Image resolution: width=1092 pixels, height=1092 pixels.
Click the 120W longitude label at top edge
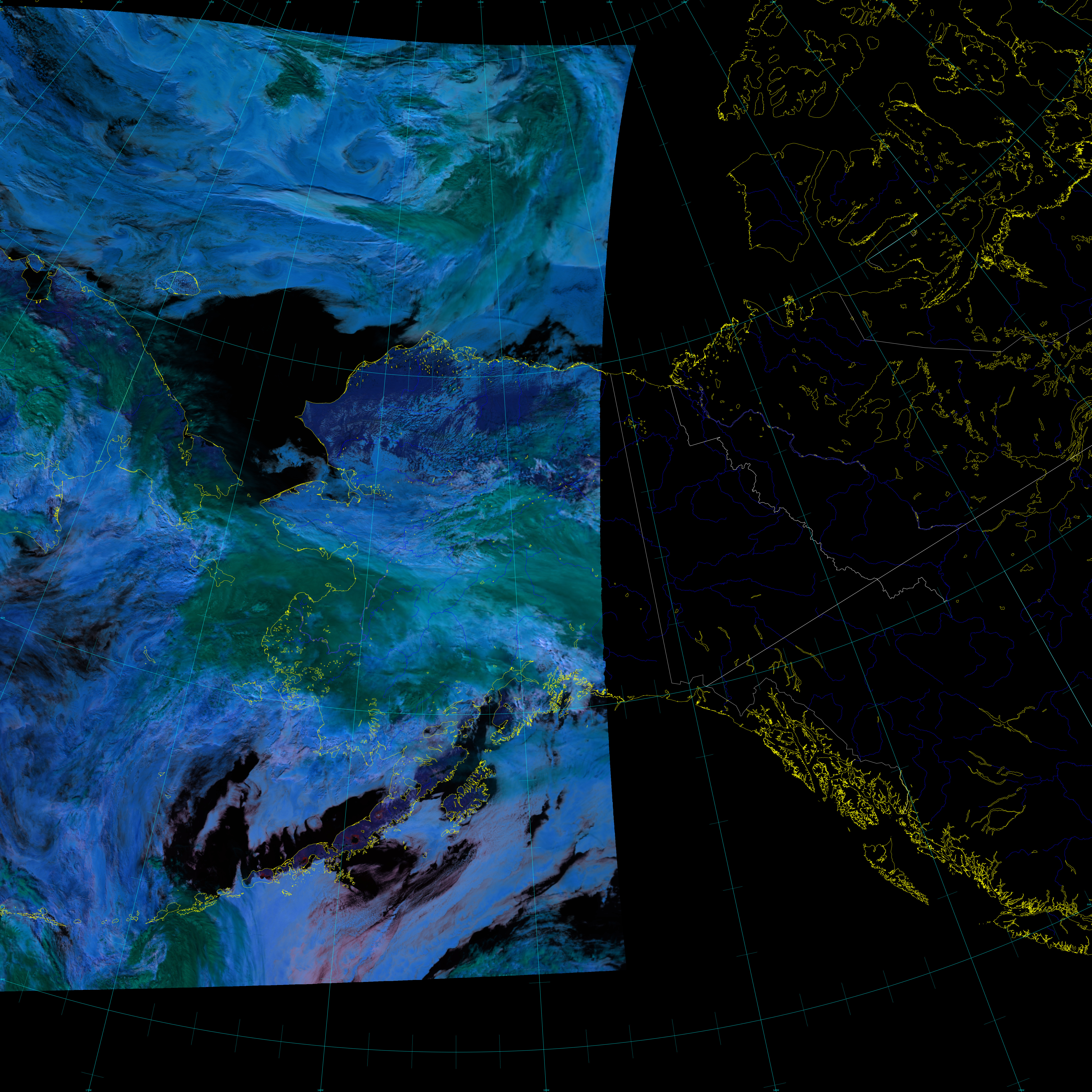click(x=684, y=2)
